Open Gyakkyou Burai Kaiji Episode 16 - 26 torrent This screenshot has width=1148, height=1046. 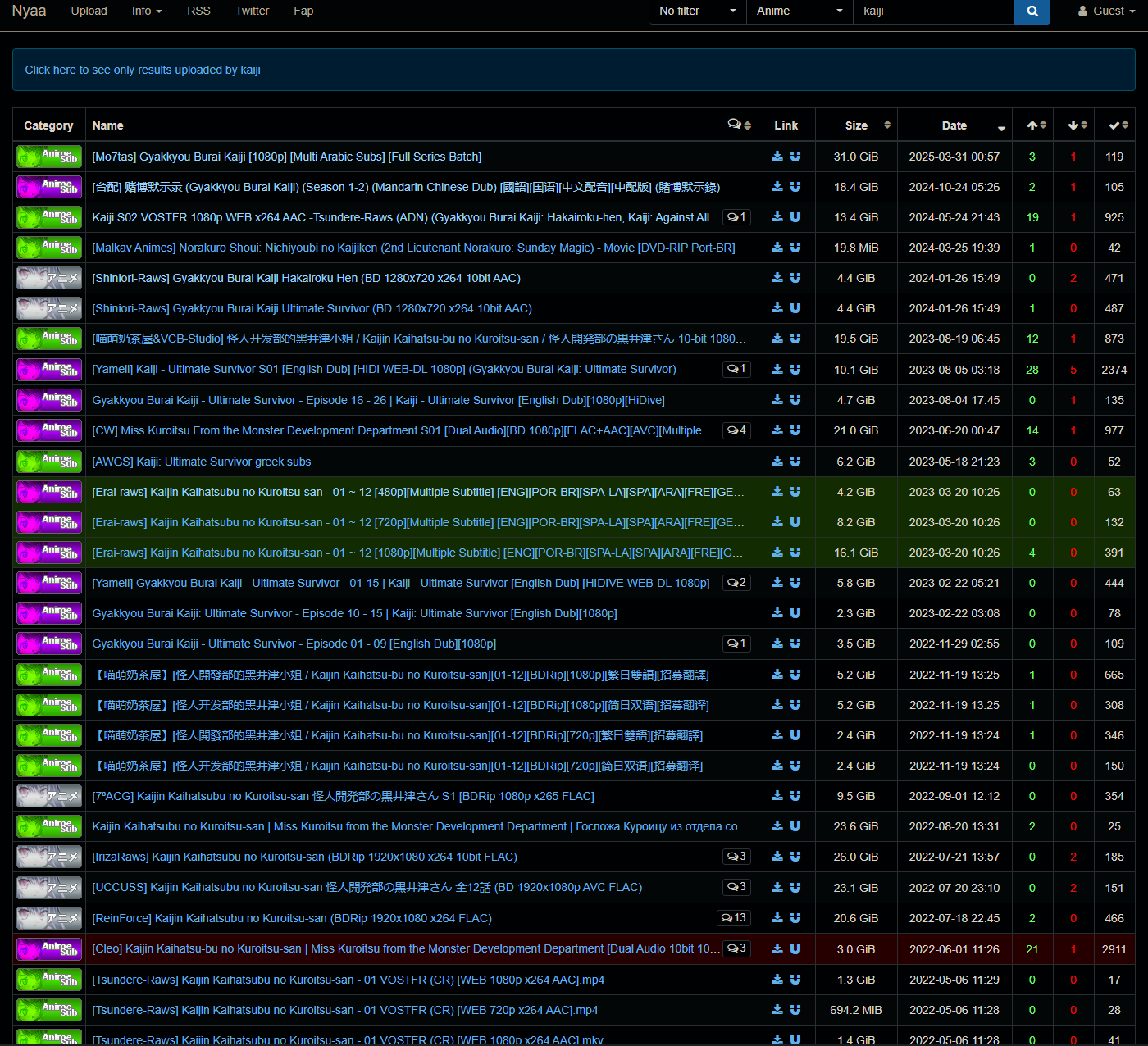coord(378,400)
